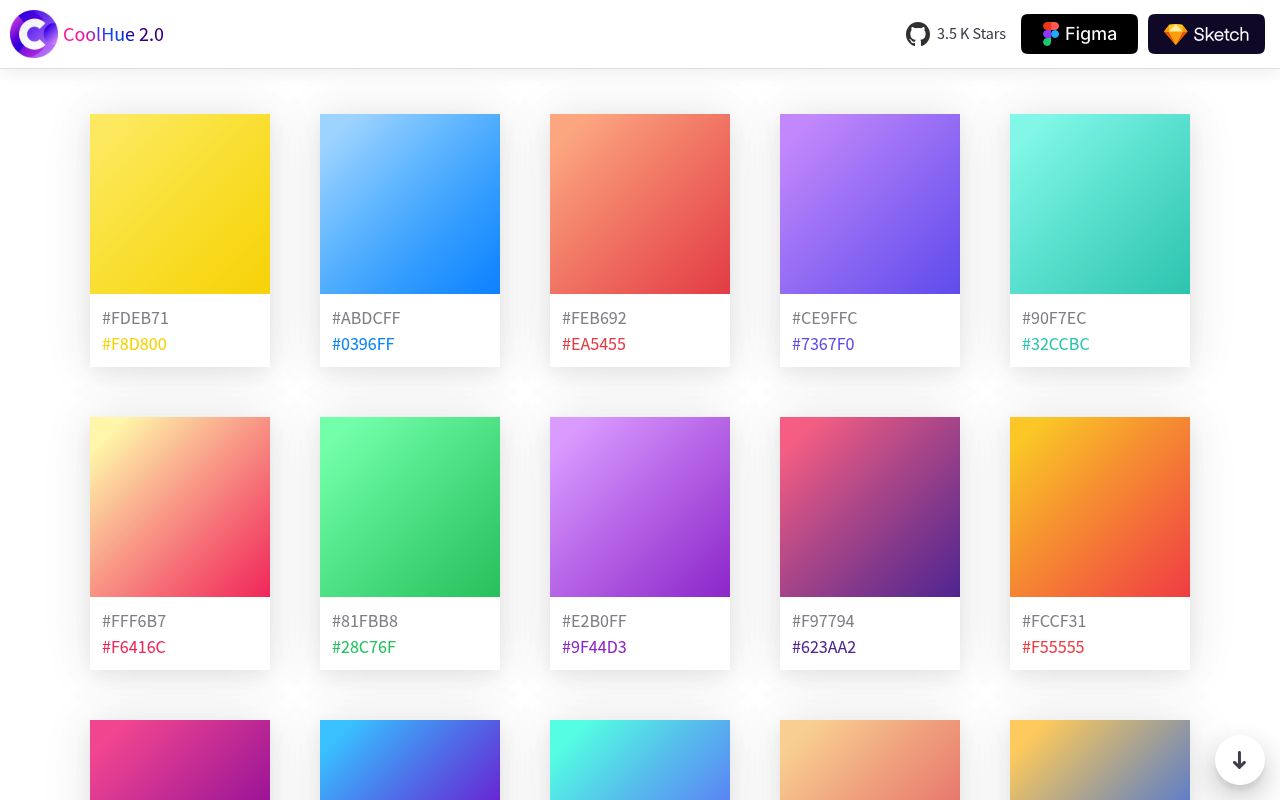
Task: Click the CoolHue 2.0 title
Action: point(113,34)
